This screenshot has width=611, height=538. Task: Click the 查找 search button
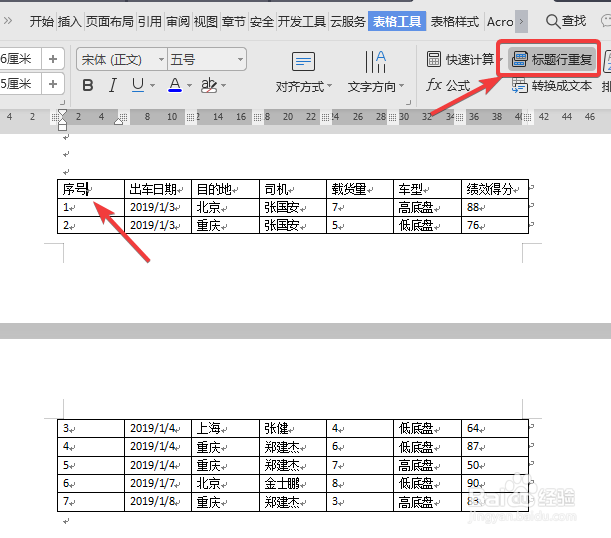(x=566, y=21)
